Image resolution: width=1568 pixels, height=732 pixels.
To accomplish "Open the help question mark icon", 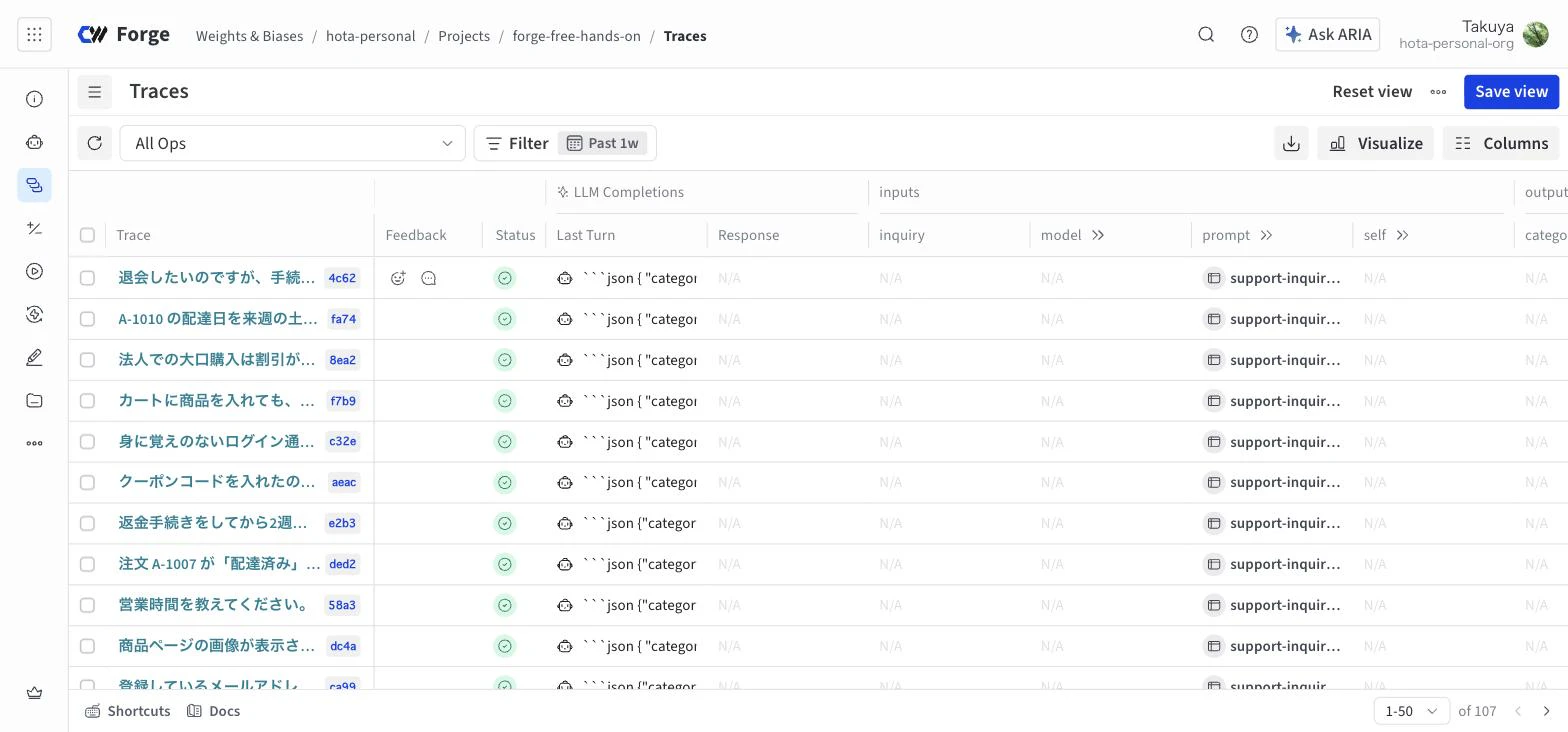I will (x=1249, y=35).
